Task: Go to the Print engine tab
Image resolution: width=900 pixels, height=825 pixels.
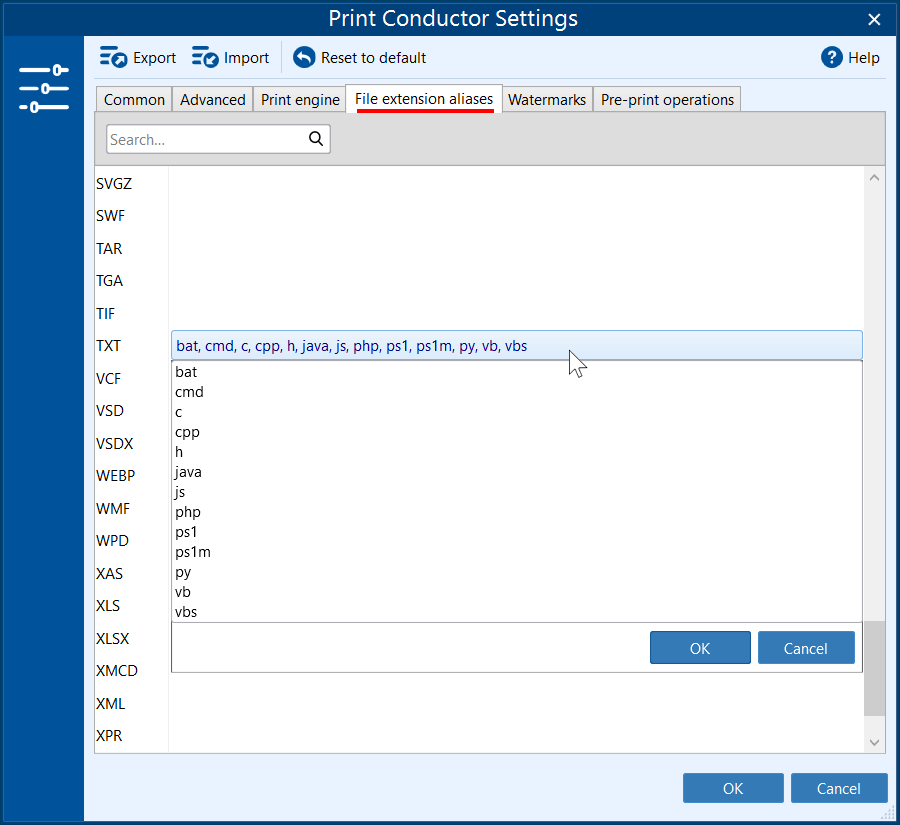Action: (300, 100)
